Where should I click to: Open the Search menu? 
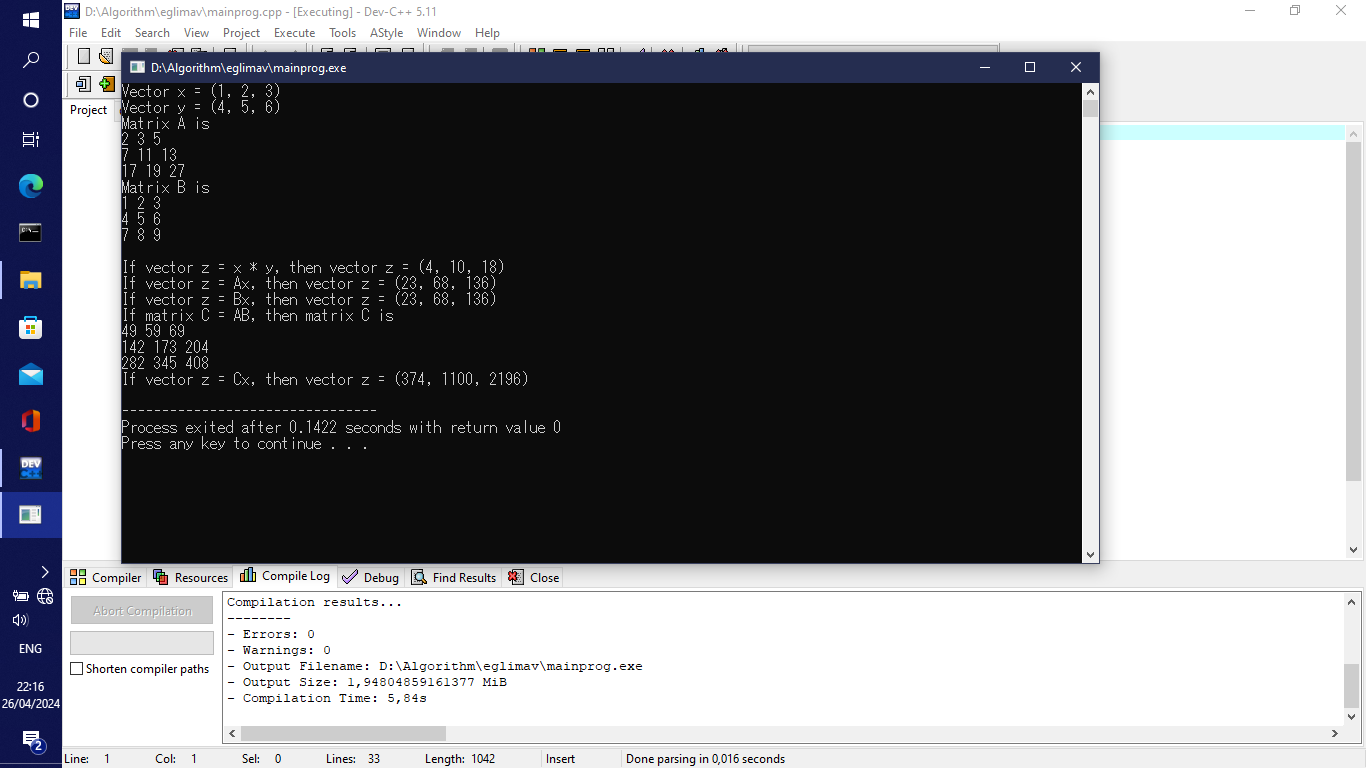[152, 33]
